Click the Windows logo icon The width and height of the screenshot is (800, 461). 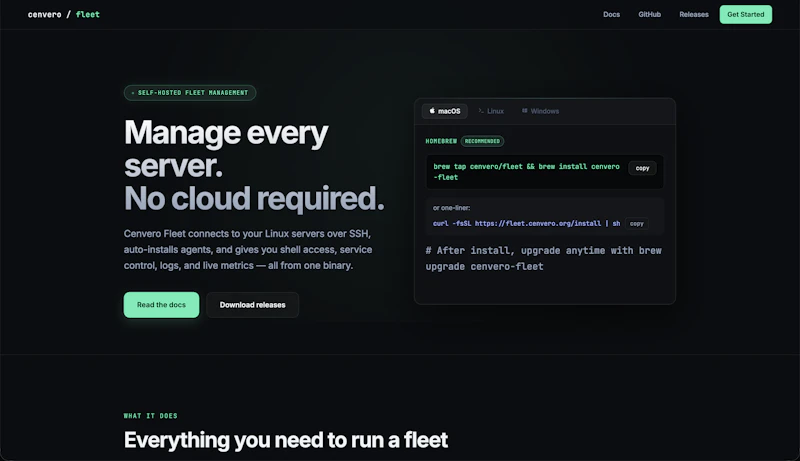coord(524,111)
